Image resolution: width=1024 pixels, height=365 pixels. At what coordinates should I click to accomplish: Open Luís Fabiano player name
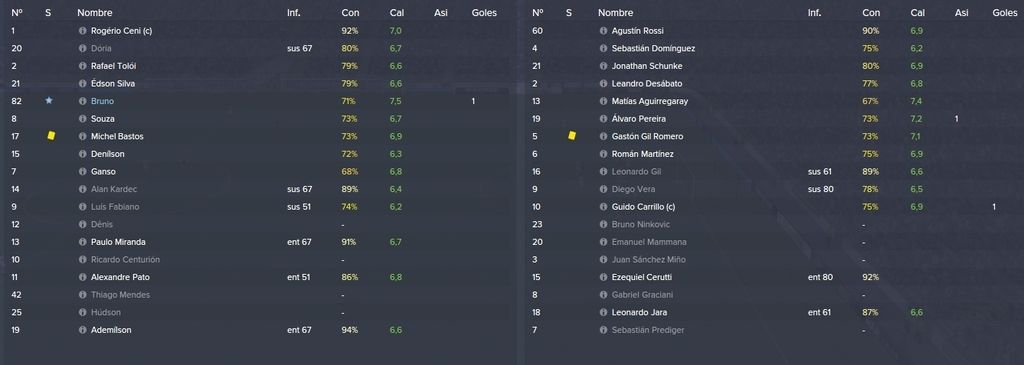pyautogui.click(x=115, y=207)
